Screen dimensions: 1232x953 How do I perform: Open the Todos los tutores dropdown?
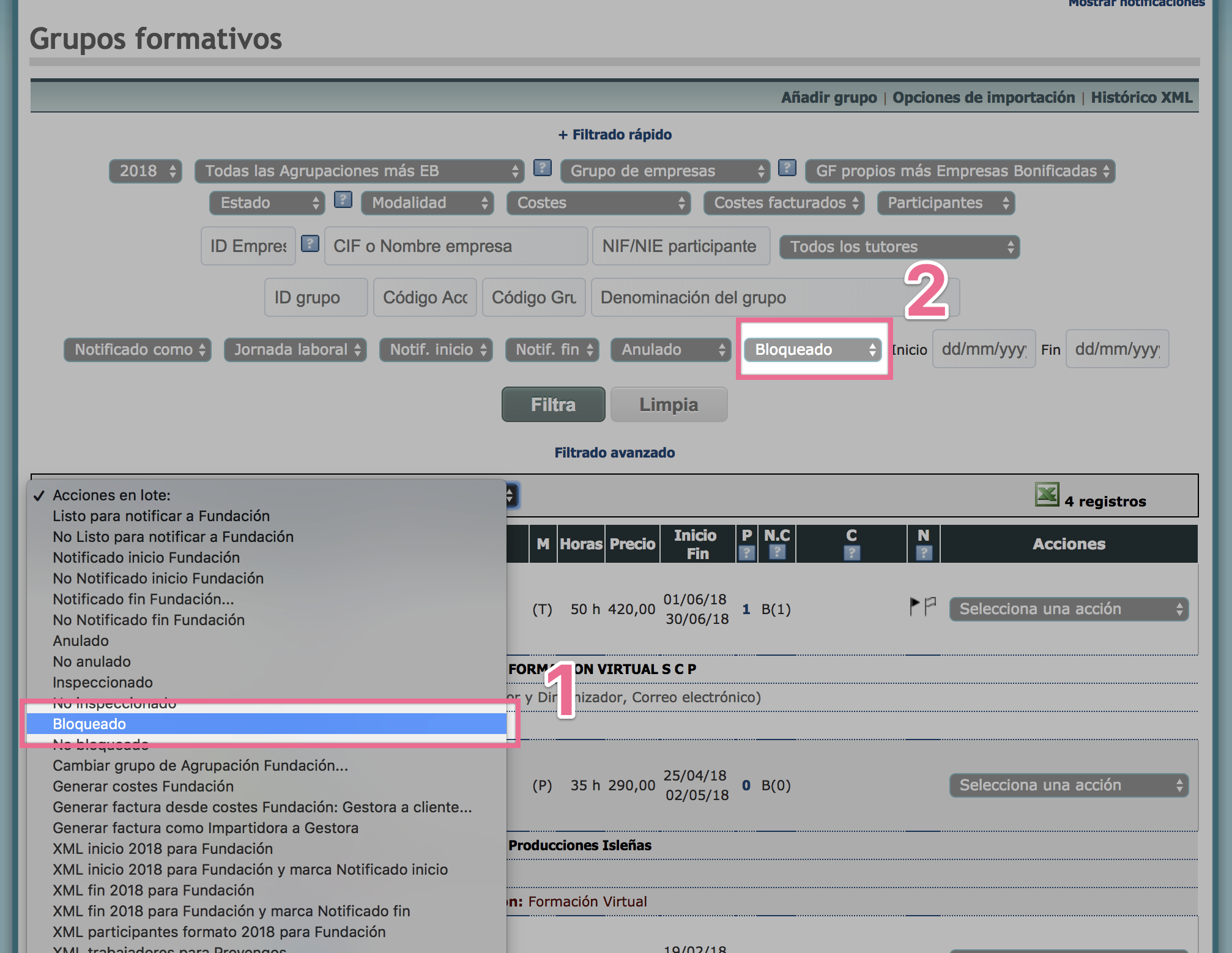pyautogui.click(x=899, y=247)
